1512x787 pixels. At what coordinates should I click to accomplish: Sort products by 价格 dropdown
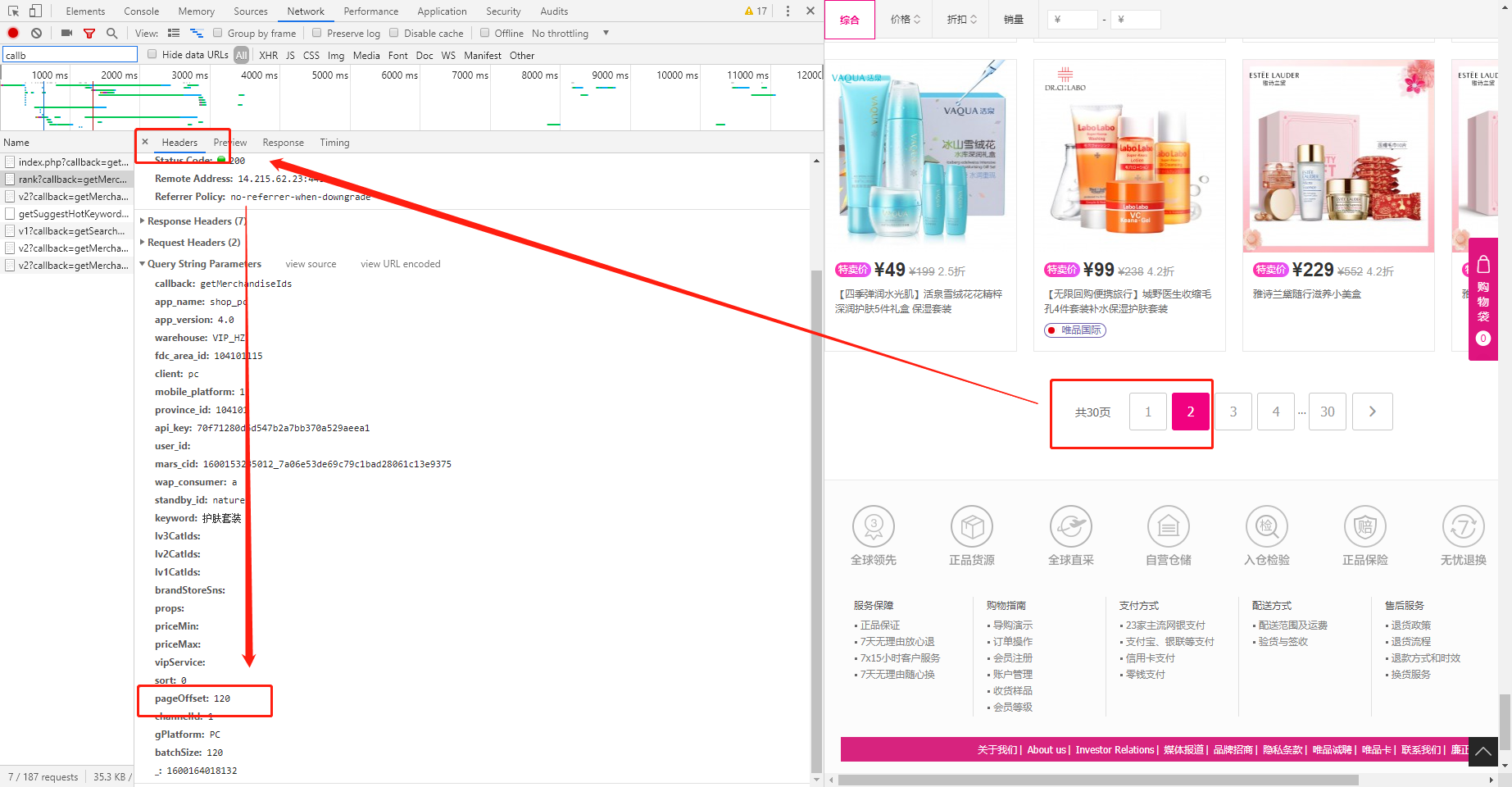tap(906, 19)
